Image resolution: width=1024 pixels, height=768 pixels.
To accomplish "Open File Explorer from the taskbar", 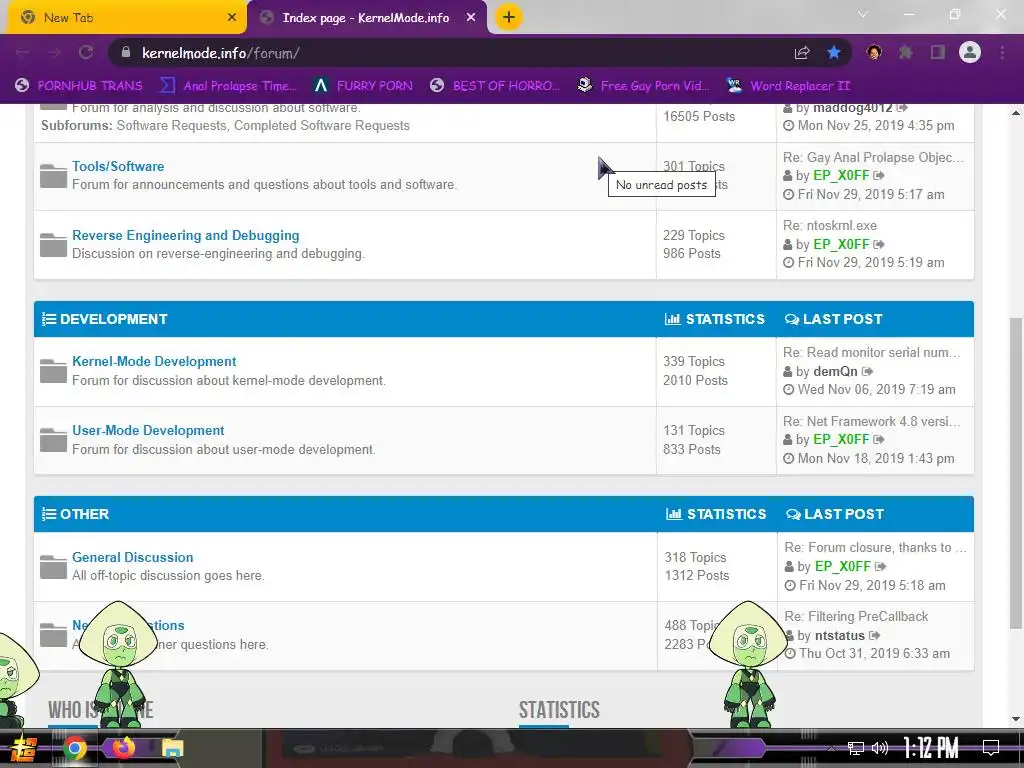I will 172,748.
